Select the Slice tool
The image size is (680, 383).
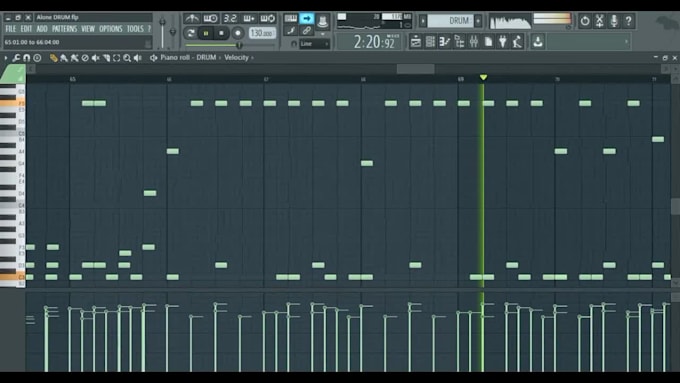pyautogui.click(x=106, y=58)
